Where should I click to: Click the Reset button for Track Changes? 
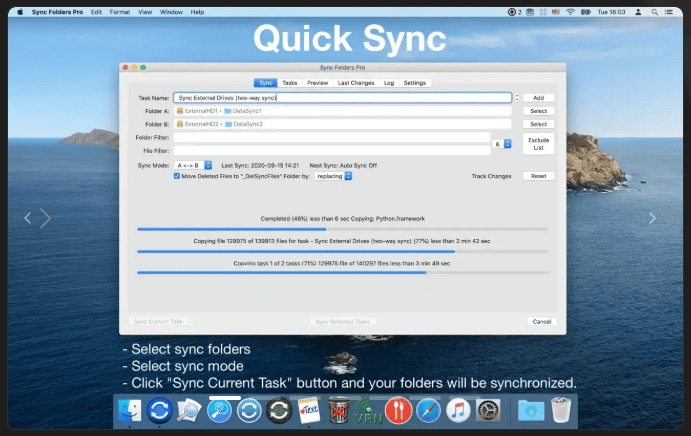539,176
